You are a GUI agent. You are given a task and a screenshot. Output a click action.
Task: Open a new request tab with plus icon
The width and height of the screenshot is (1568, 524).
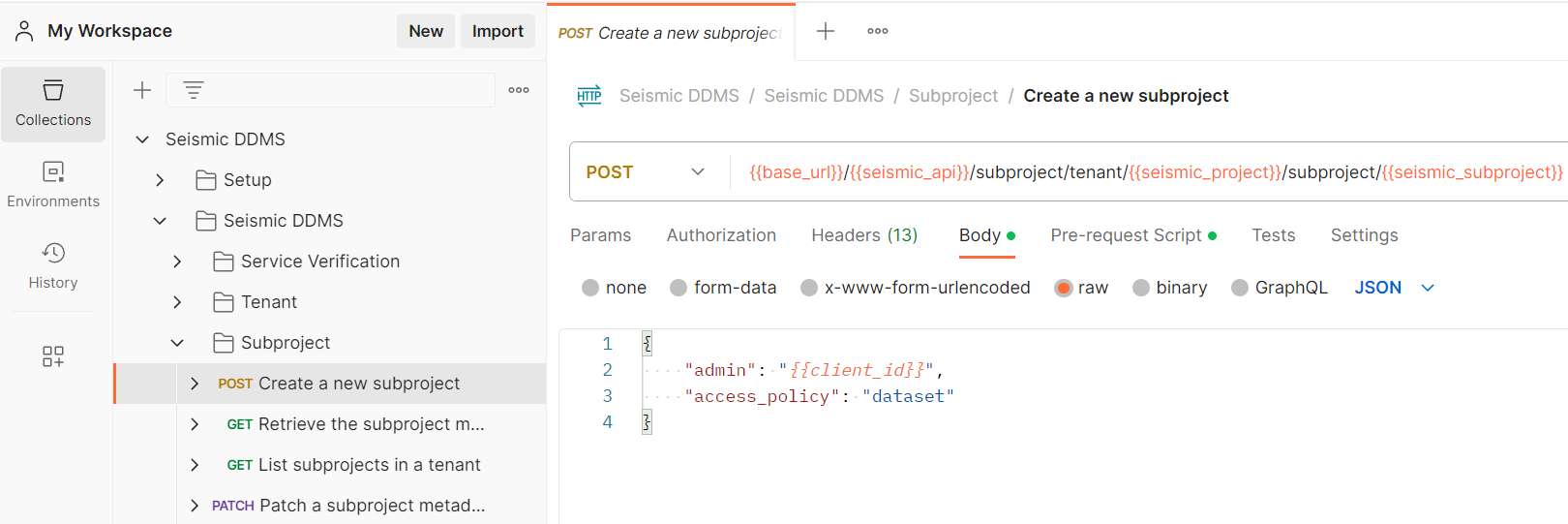(825, 31)
